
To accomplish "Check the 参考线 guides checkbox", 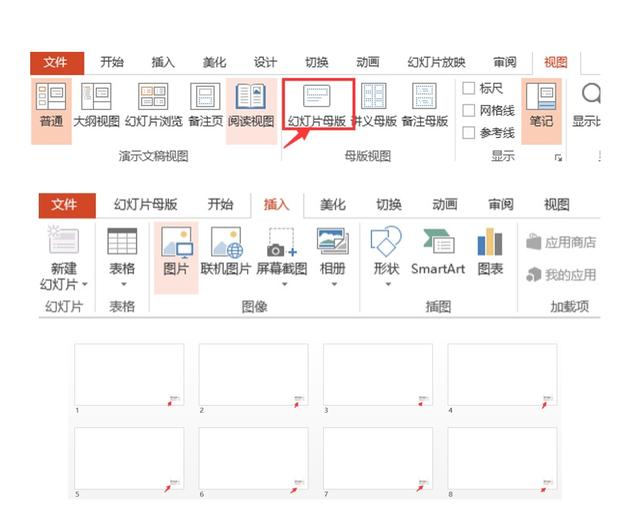I will point(469,132).
